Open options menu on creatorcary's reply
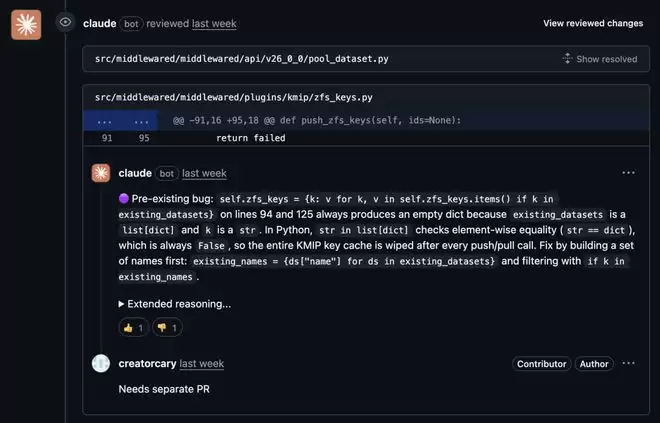Viewport: 660px width, 423px height. tap(628, 364)
